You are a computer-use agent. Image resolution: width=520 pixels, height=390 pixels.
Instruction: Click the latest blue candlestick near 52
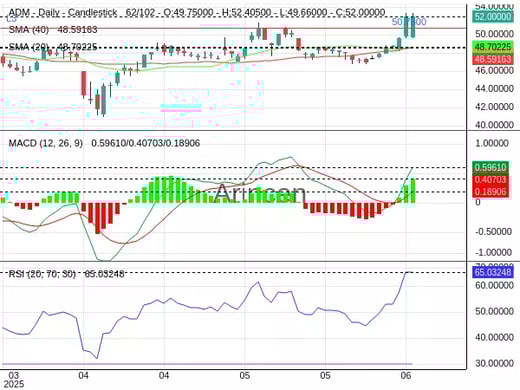tap(413, 27)
